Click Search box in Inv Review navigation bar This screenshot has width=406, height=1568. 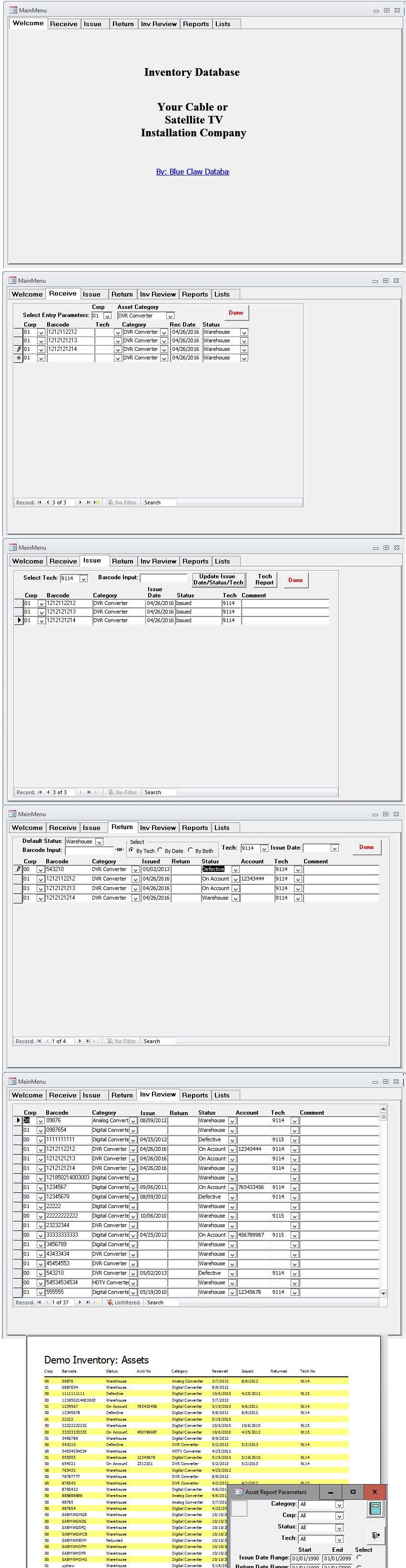[x=162, y=1302]
